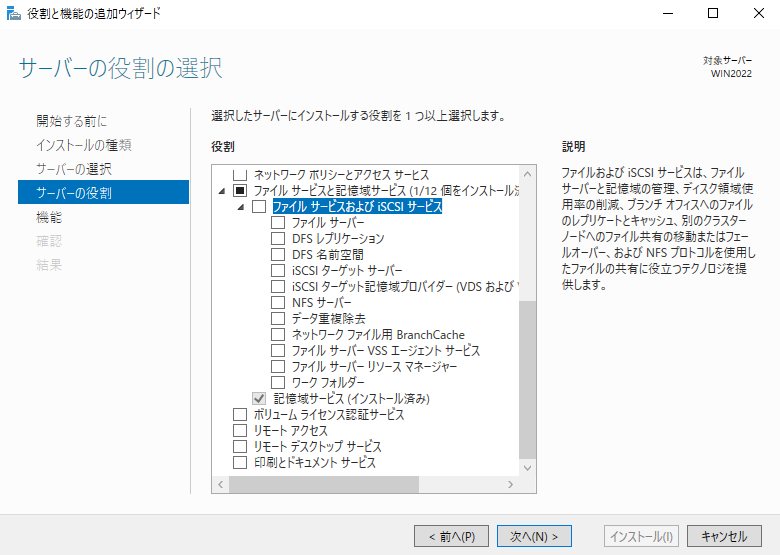Tick the iSCSI ターゲット サーバー checkbox

coord(278,271)
